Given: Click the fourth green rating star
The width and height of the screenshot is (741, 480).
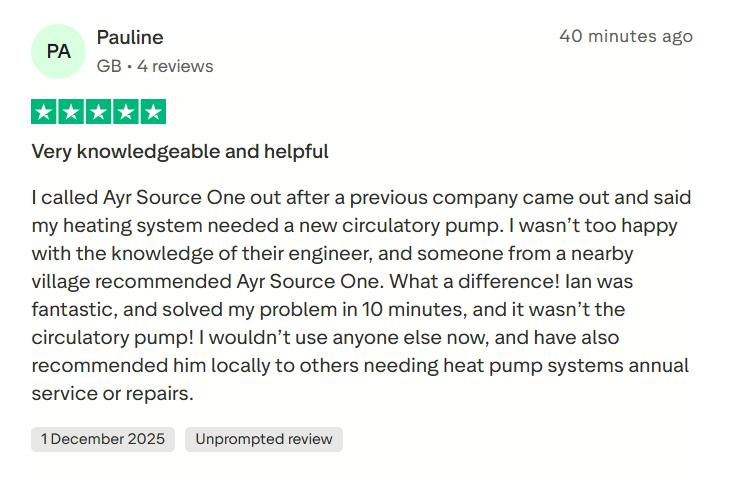Looking at the screenshot, I should 125,112.
